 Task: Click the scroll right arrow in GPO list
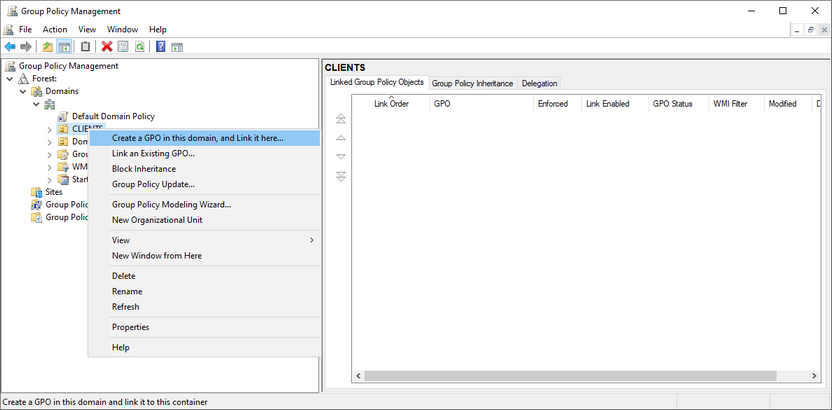814,376
